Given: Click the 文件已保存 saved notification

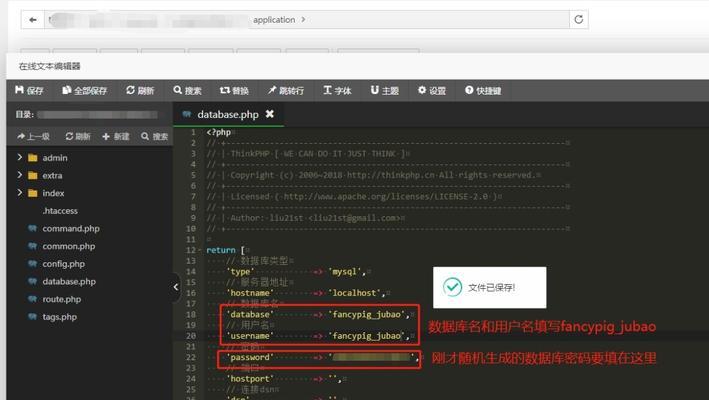Looking at the screenshot, I should click(x=490, y=287).
